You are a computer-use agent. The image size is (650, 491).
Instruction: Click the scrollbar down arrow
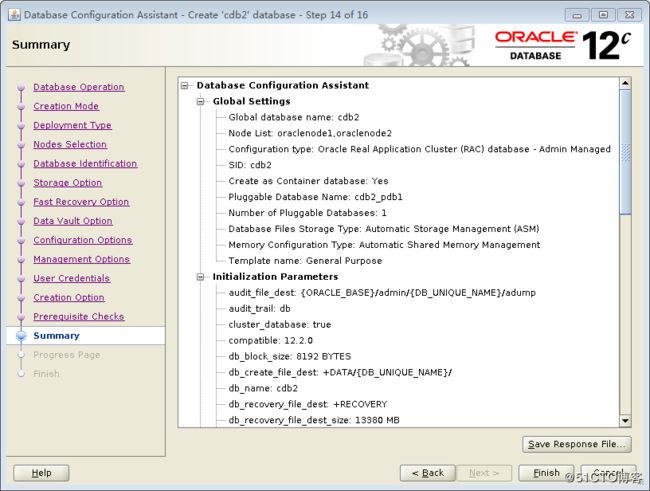click(625, 421)
